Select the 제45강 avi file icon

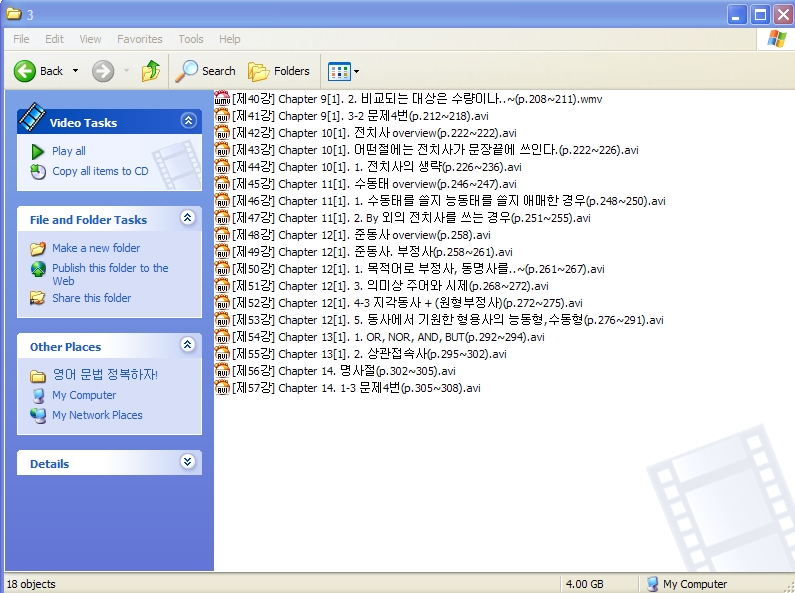point(222,183)
